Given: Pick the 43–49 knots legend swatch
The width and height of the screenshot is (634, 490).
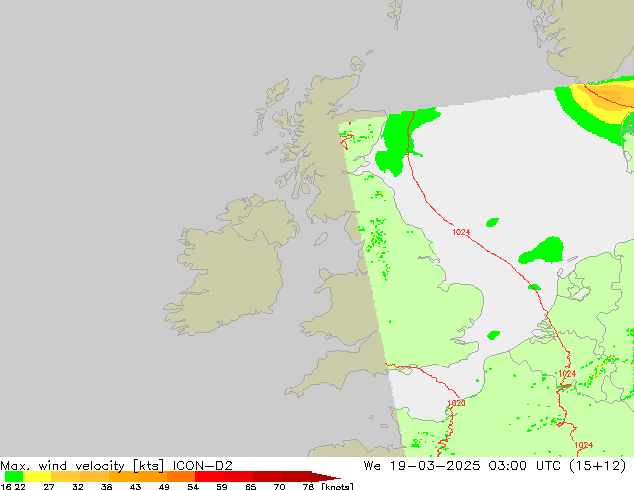Looking at the screenshot, I should click(152, 477).
